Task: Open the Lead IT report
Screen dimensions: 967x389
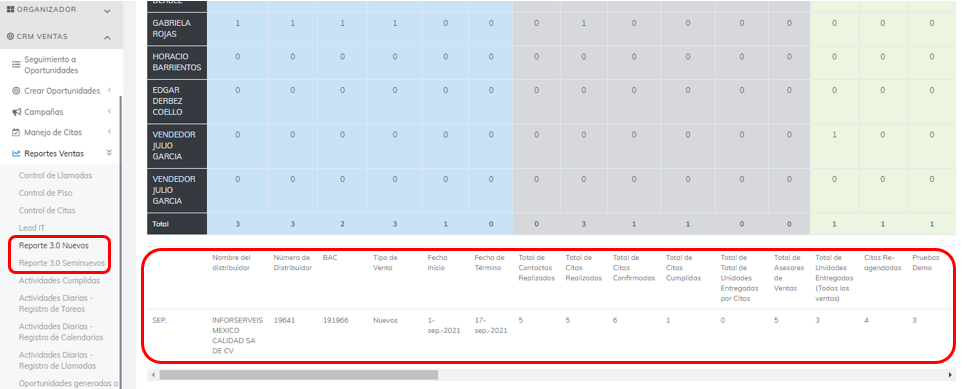Action: click(32, 228)
